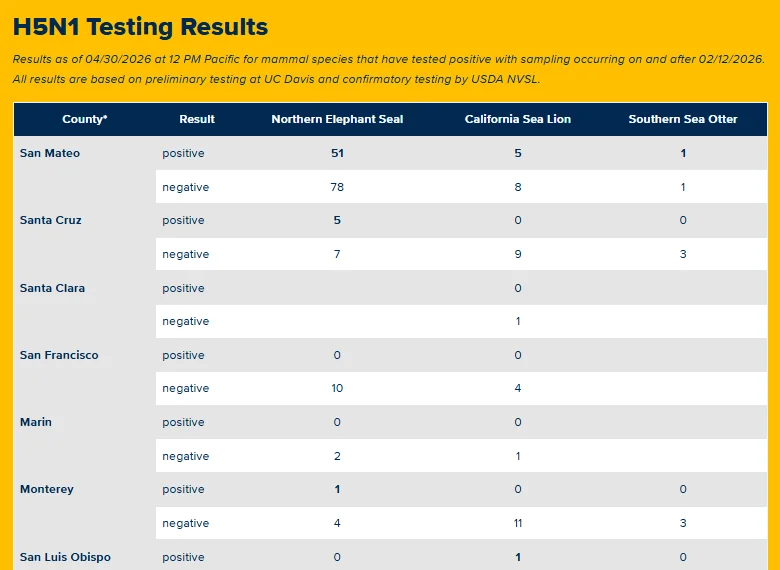780x570 pixels.
Task: Click the 'Southern Sea Otter' column header
Action: tap(683, 119)
